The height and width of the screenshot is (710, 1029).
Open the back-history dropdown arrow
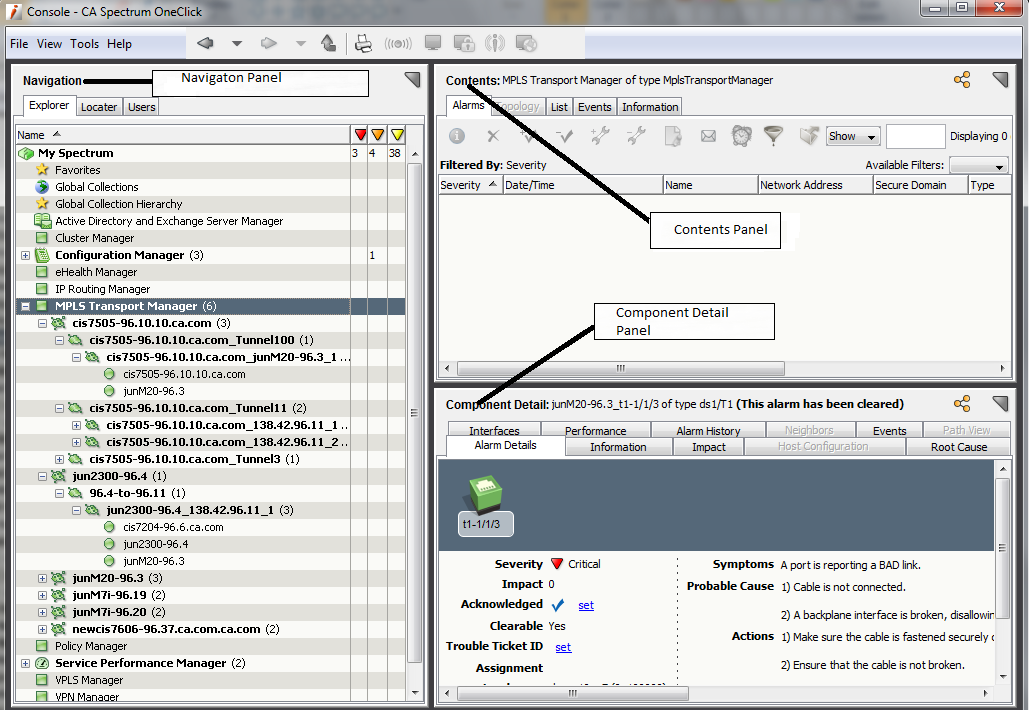(x=237, y=43)
